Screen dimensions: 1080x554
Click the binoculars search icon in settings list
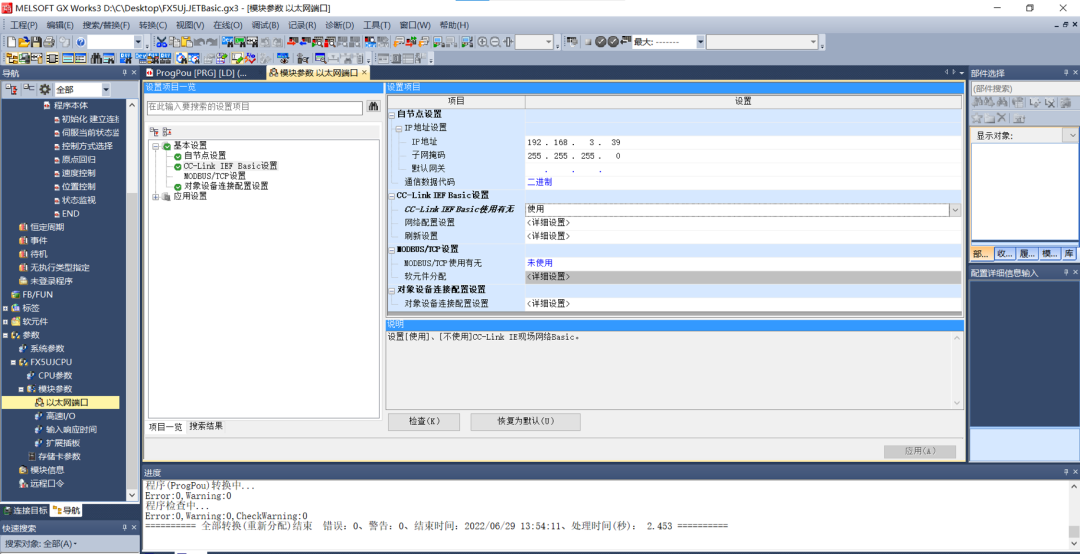click(373, 107)
